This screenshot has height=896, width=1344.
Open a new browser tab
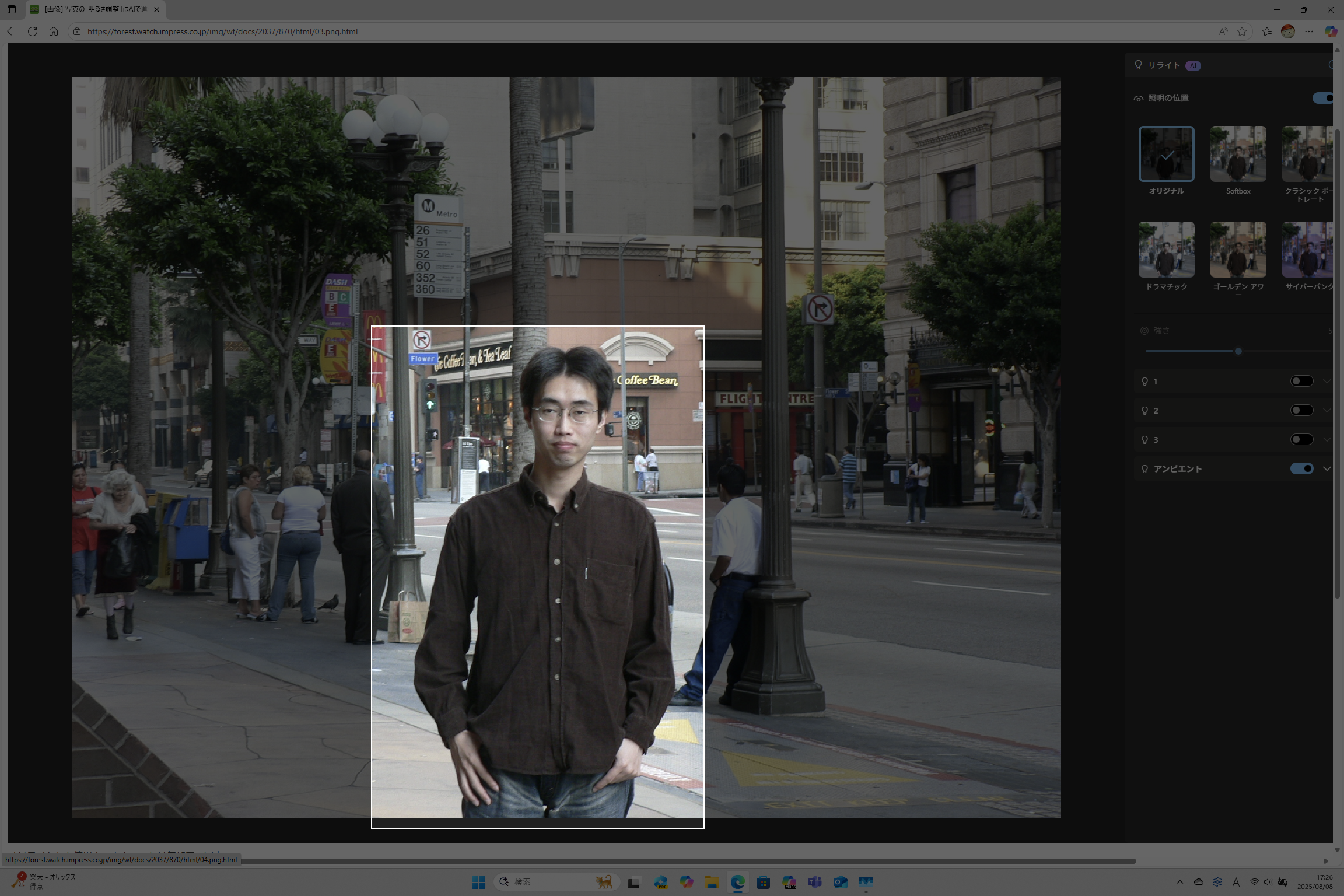point(176,9)
